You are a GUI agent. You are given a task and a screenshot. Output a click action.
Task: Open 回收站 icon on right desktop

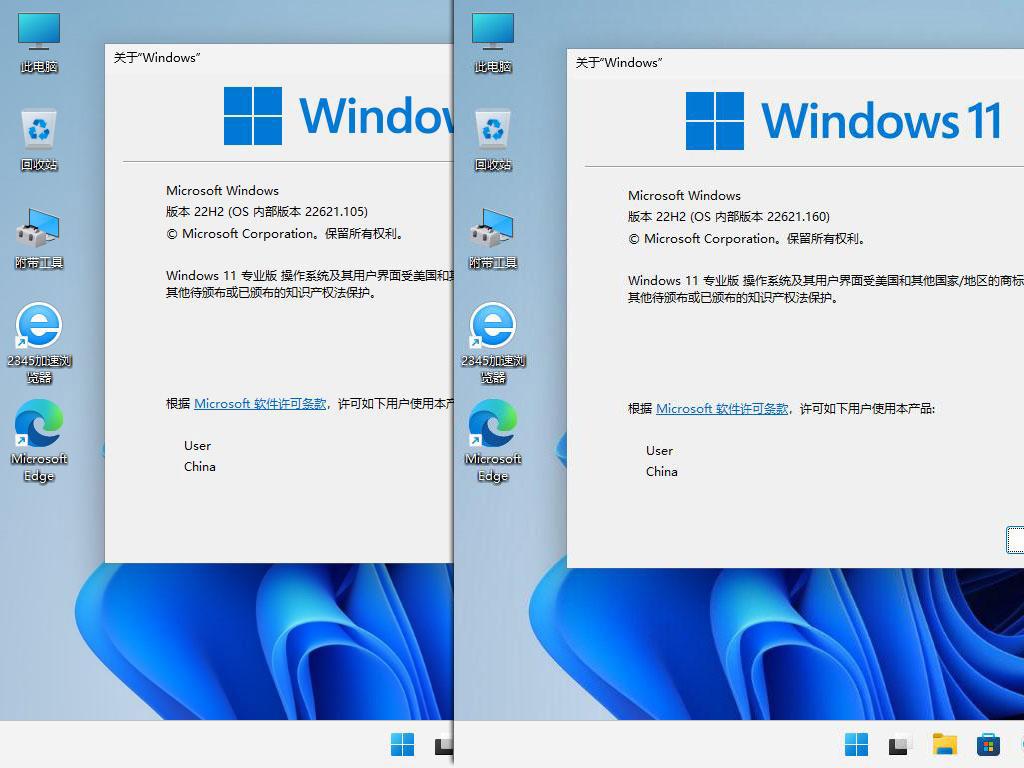click(x=492, y=140)
